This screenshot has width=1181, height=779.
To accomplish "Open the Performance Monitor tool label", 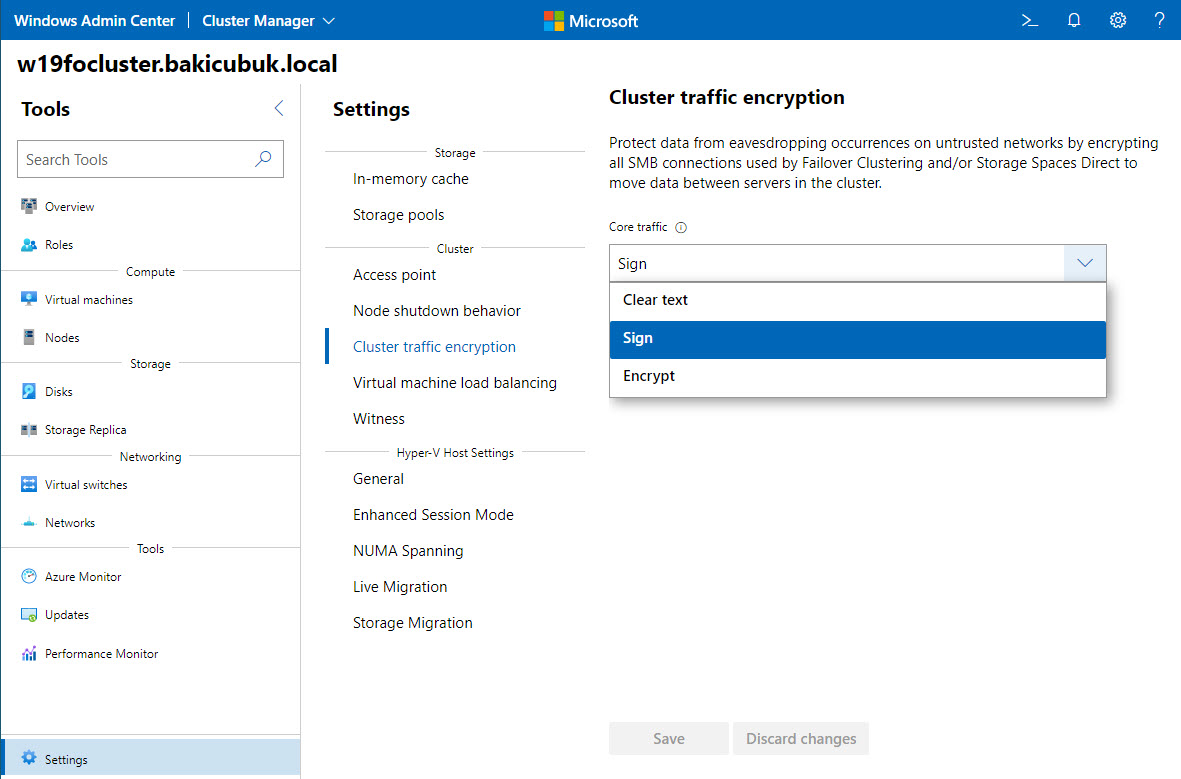I will point(102,654).
